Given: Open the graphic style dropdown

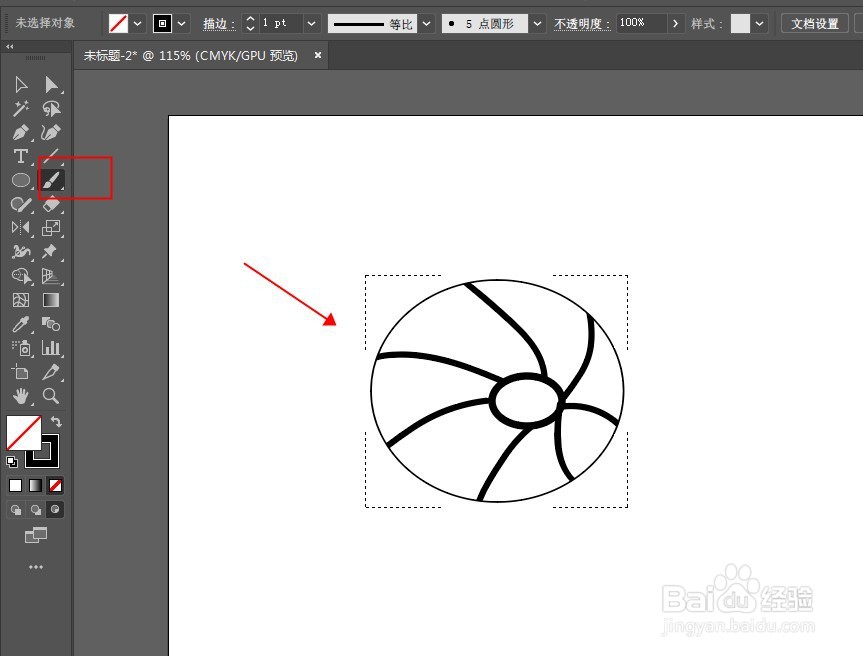Looking at the screenshot, I should click(760, 24).
